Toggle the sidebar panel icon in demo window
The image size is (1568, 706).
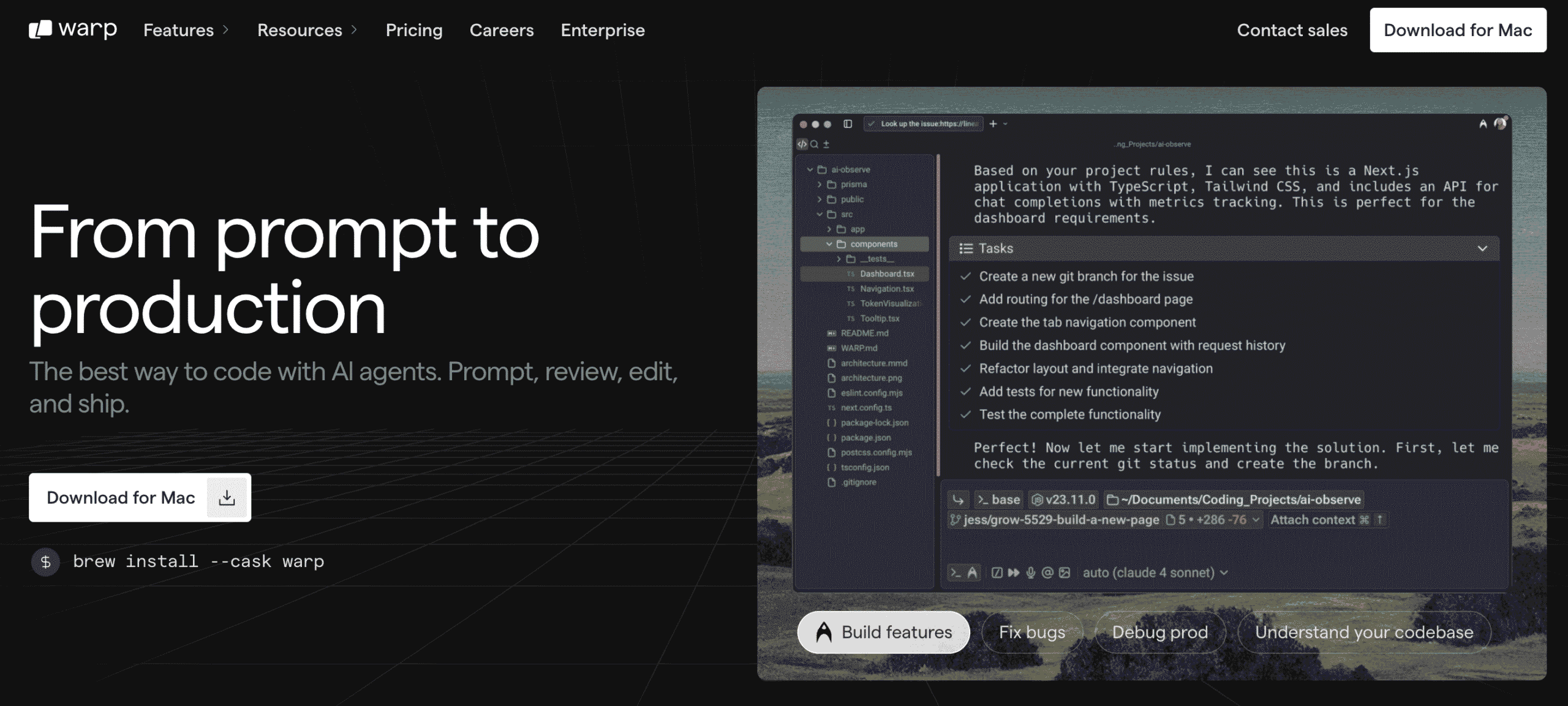(848, 124)
